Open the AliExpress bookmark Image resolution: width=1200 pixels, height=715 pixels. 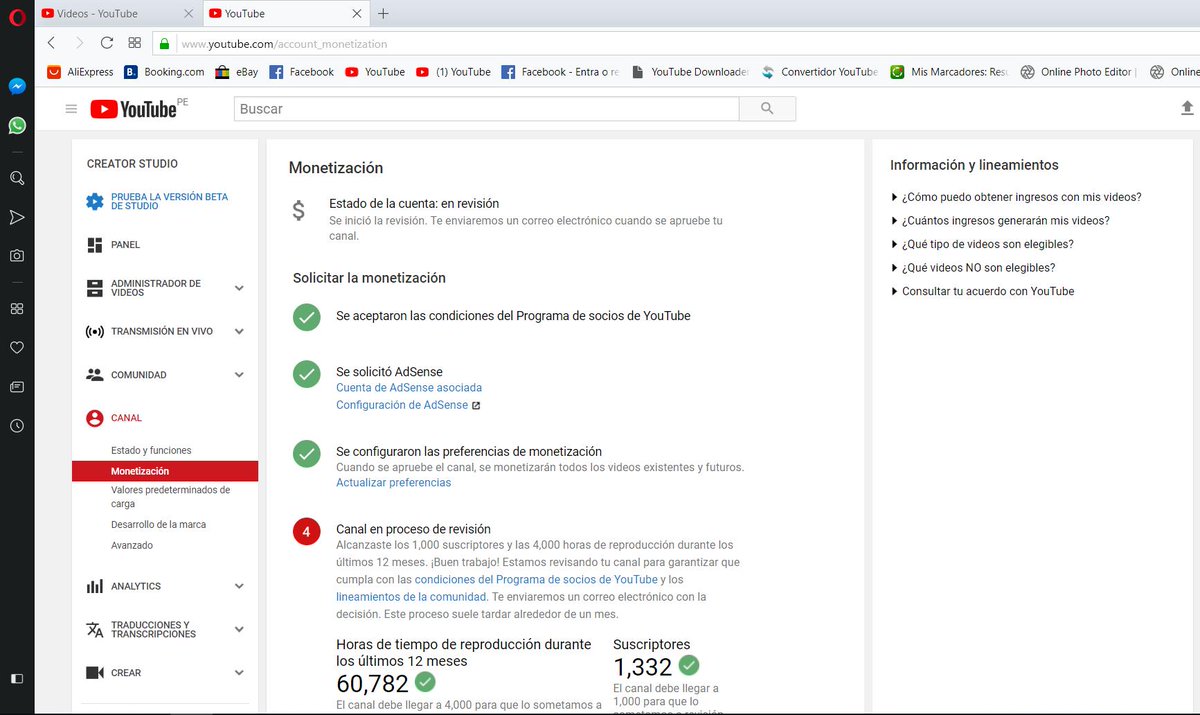80,72
